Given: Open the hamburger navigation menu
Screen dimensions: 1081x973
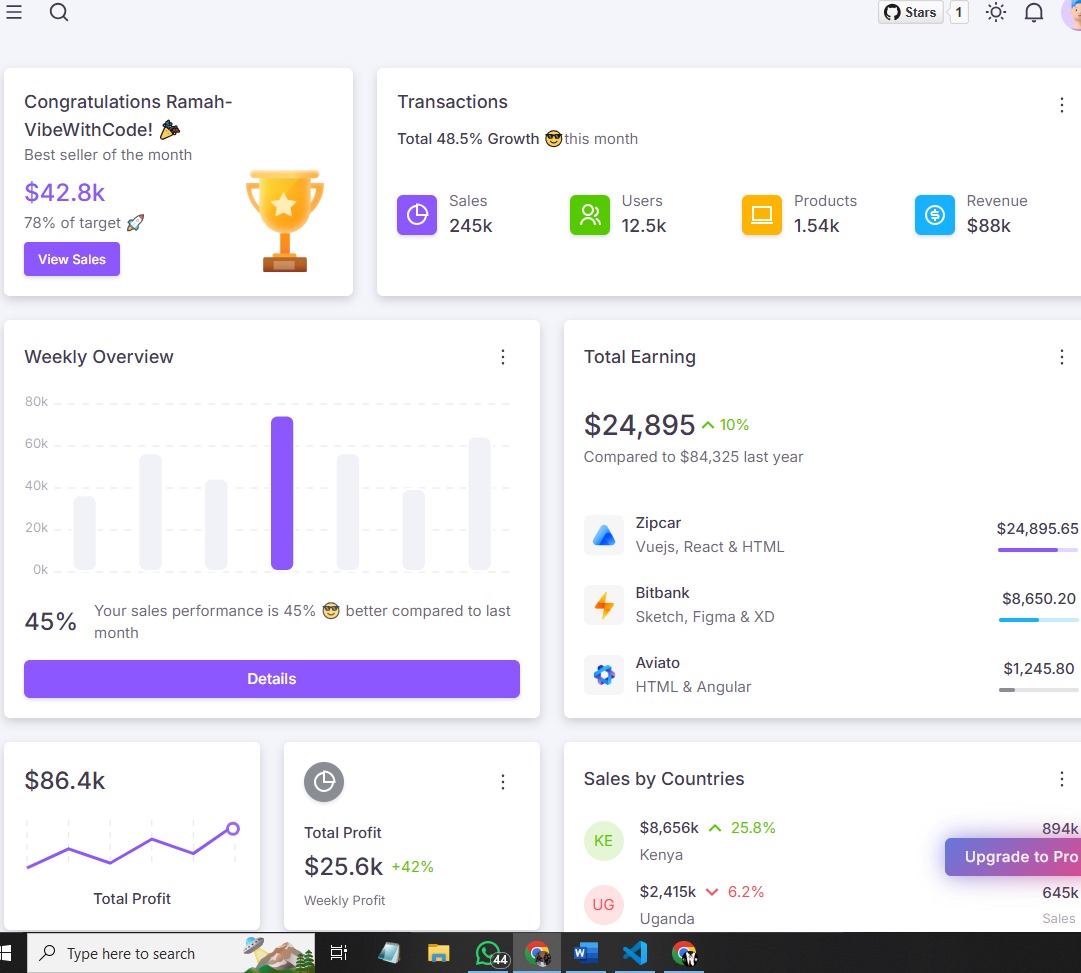Looking at the screenshot, I should pos(14,12).
